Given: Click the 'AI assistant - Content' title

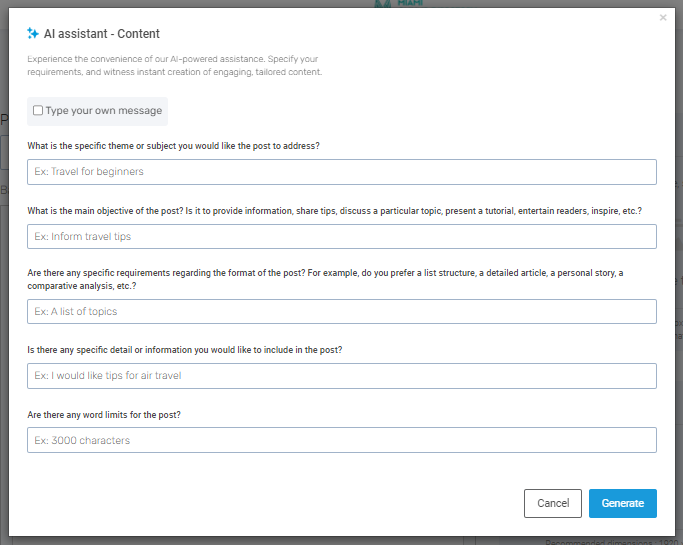Looking at the screenshot, I should coord(101,34).
